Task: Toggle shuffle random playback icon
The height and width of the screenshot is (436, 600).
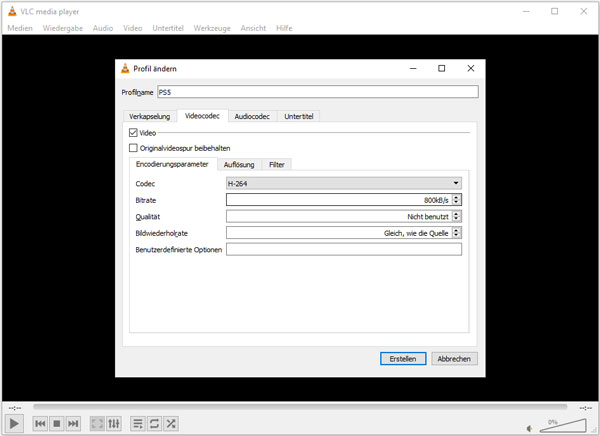Action: pyautogui.click(x=172, y=424)
